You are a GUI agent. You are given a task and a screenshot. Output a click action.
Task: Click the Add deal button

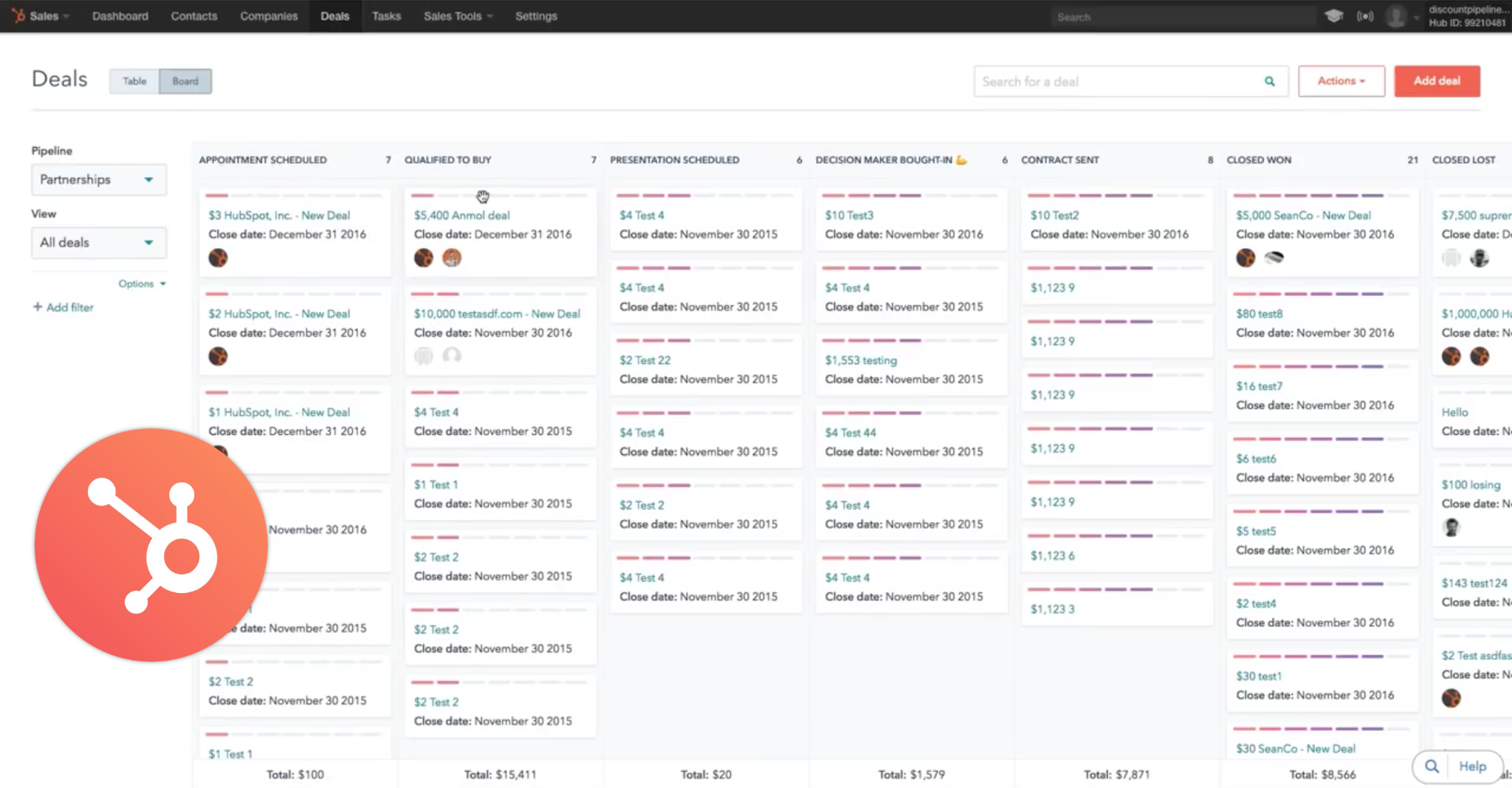pos(1437,81)
